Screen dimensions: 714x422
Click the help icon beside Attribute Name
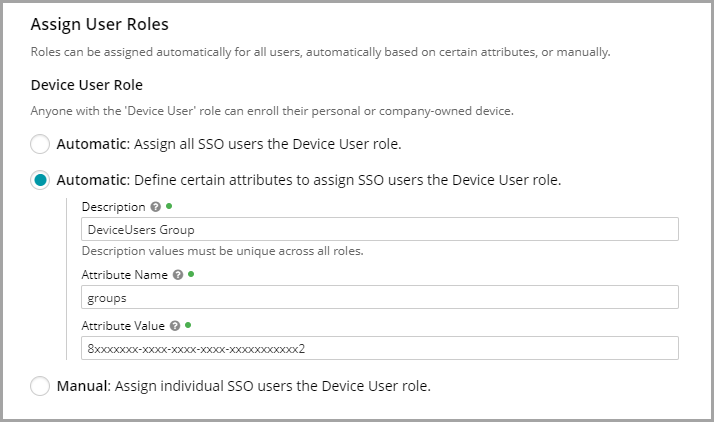click(175, 274)
